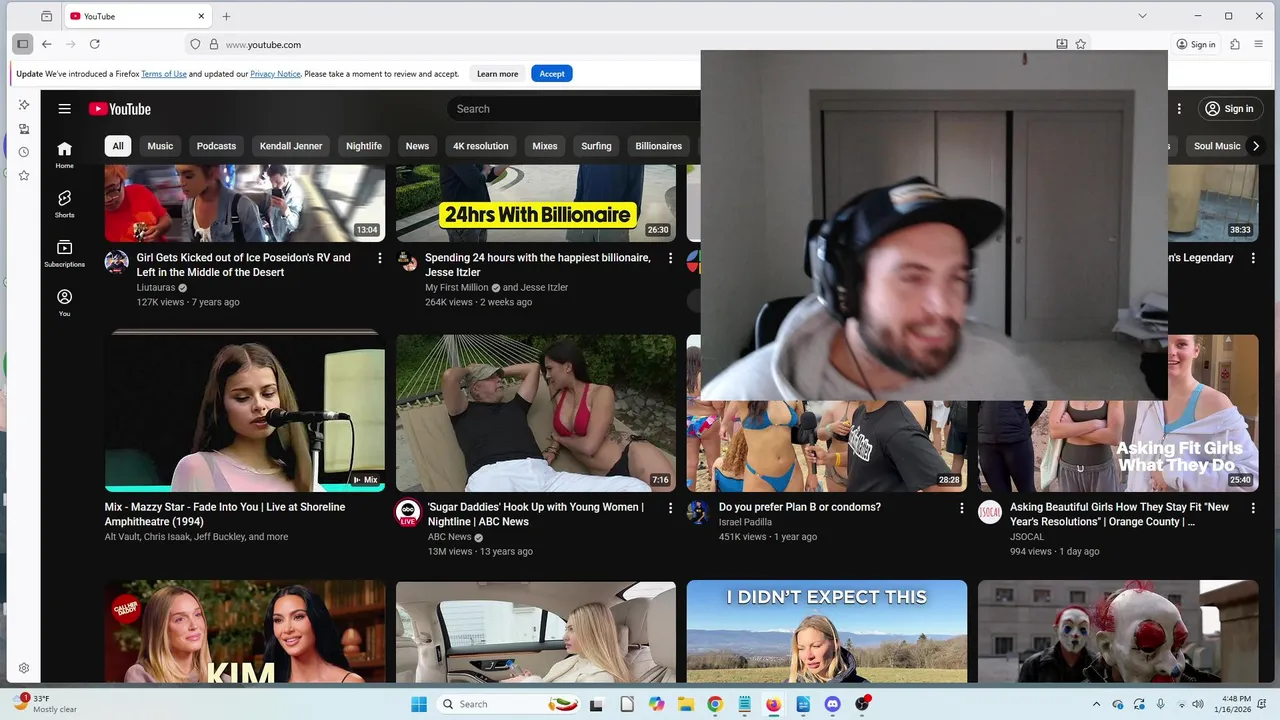Viewport: 1280px width, 720px height.
Task: Open Discord from the taskbar
Action: click(832, 704)
